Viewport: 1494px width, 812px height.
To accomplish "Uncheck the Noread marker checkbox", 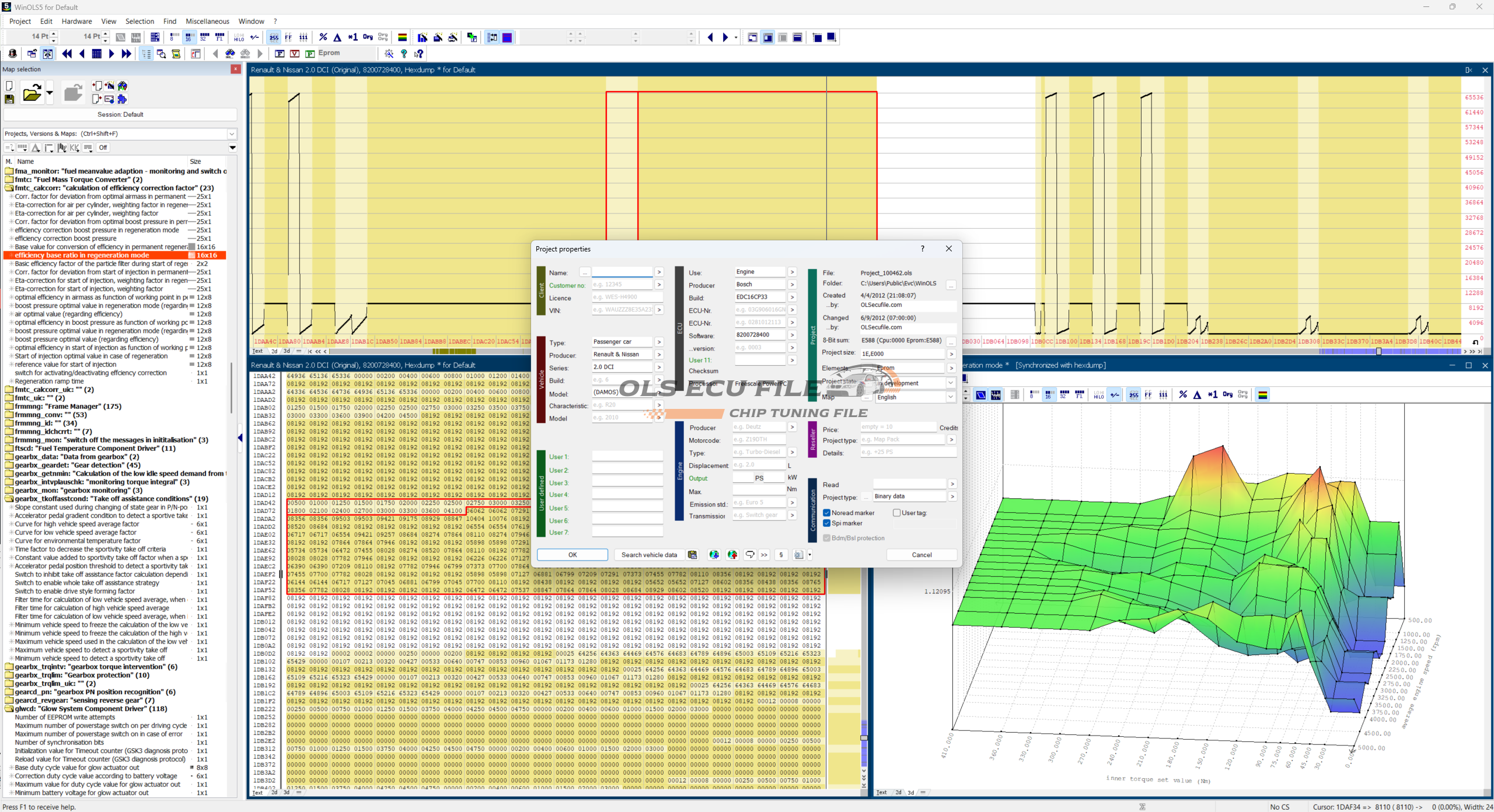I will (x=826, y=513).
